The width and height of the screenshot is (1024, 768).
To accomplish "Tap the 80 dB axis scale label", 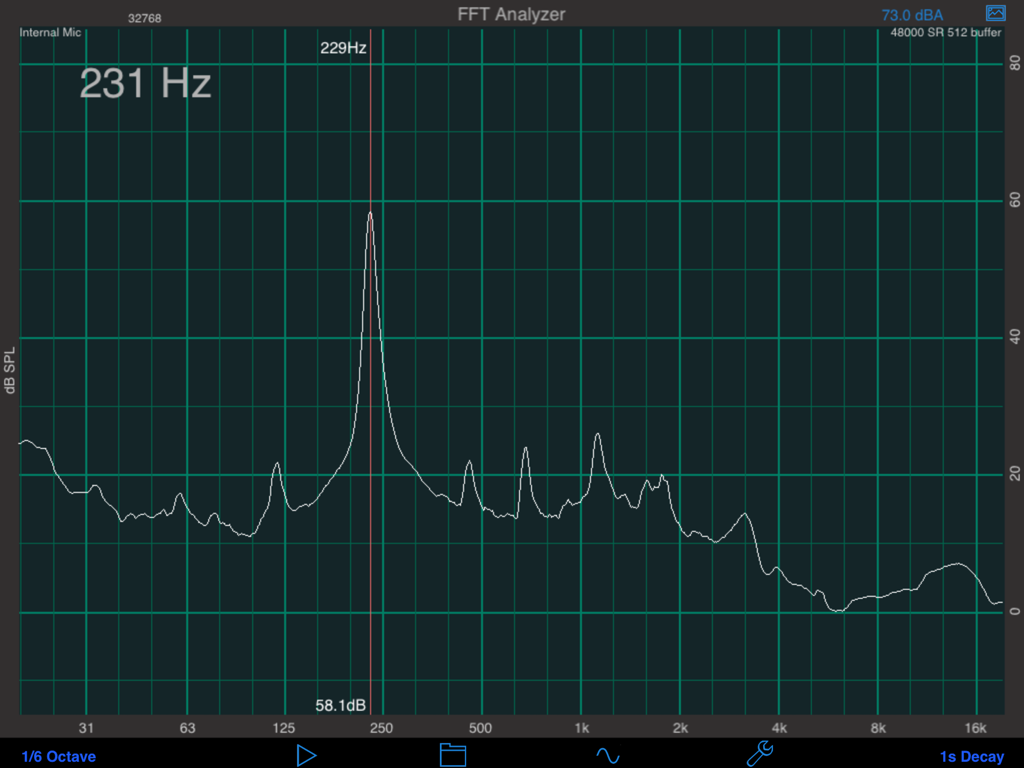I will pyautogui.click(x=1015, y=63).
